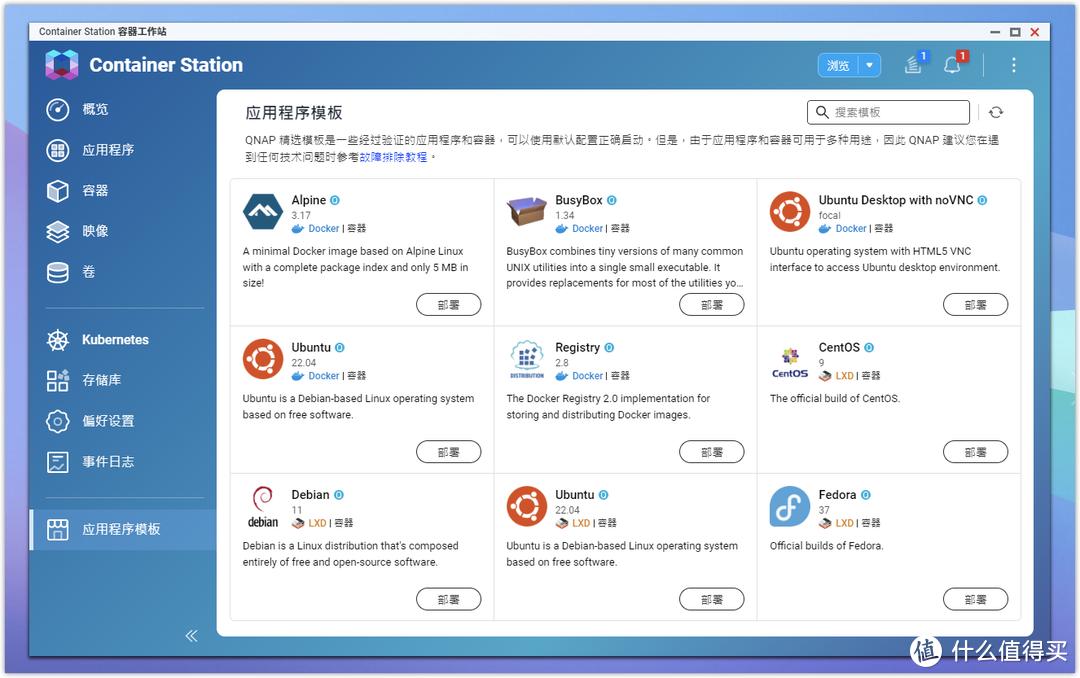Open the 浏览 button dropdown arrow
The image size is (1080, 678).
869,64
